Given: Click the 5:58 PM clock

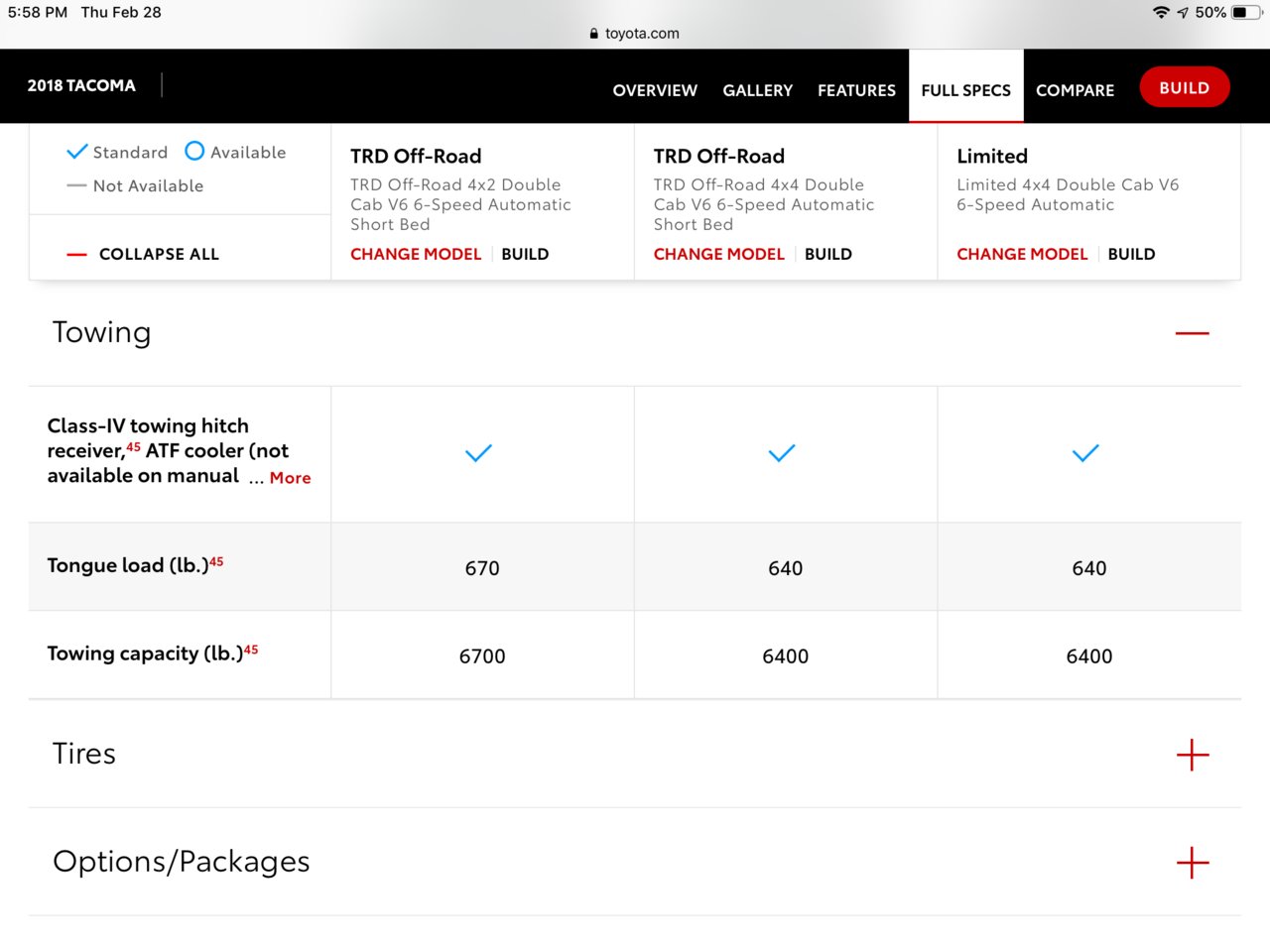Looking at the screenshot, I should click(x=38, y=12).
